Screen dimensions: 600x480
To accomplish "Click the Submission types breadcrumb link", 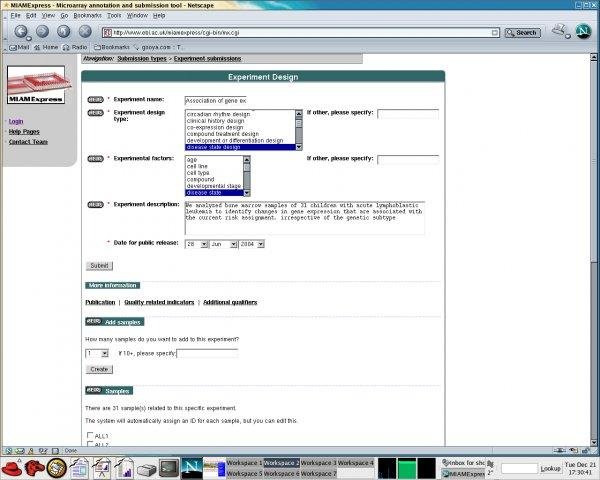I will pos(142,59).
